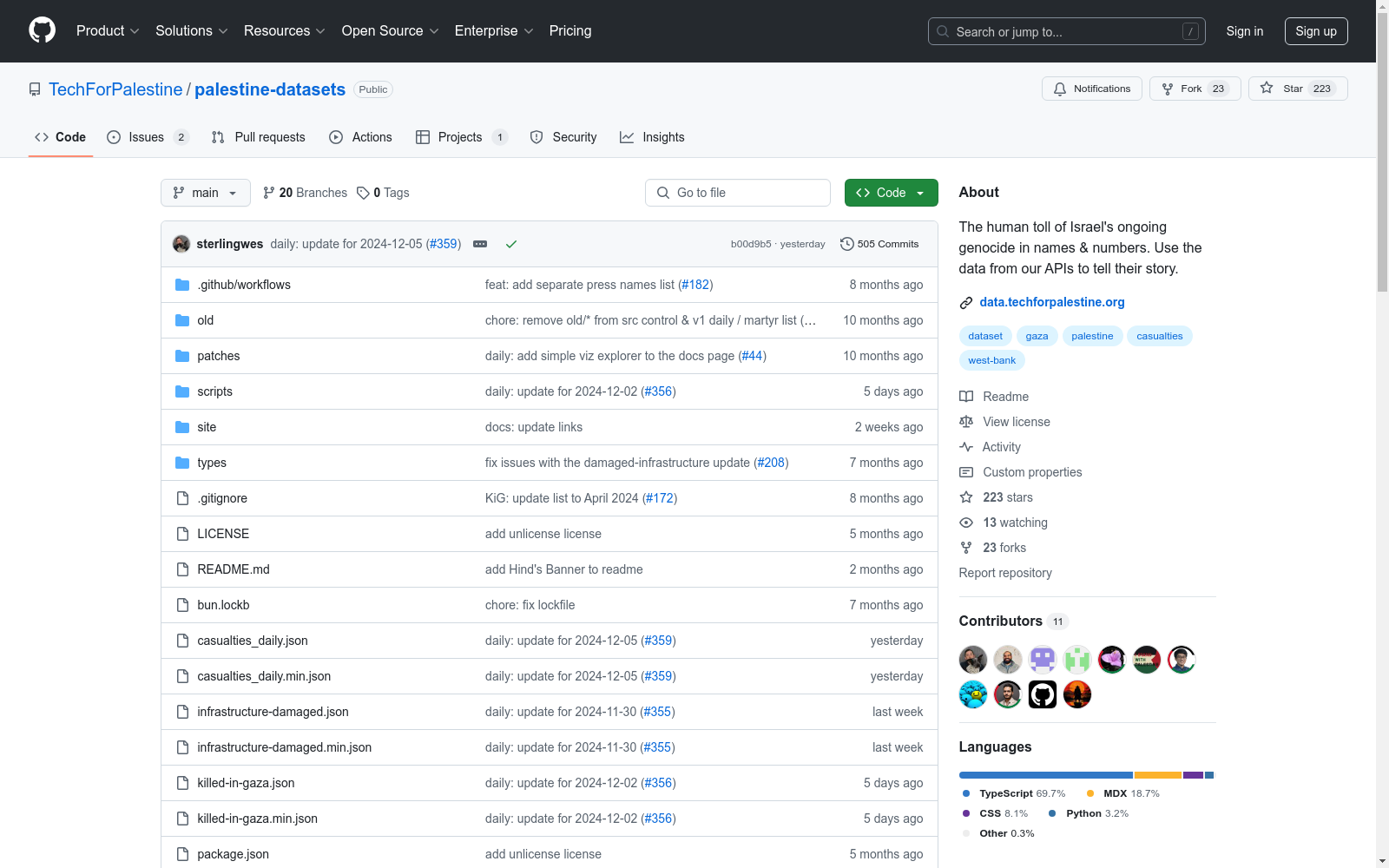This screenshot has height=868, width=1389.
Task: Open the README.md file icon
Action: pos(182,569)
